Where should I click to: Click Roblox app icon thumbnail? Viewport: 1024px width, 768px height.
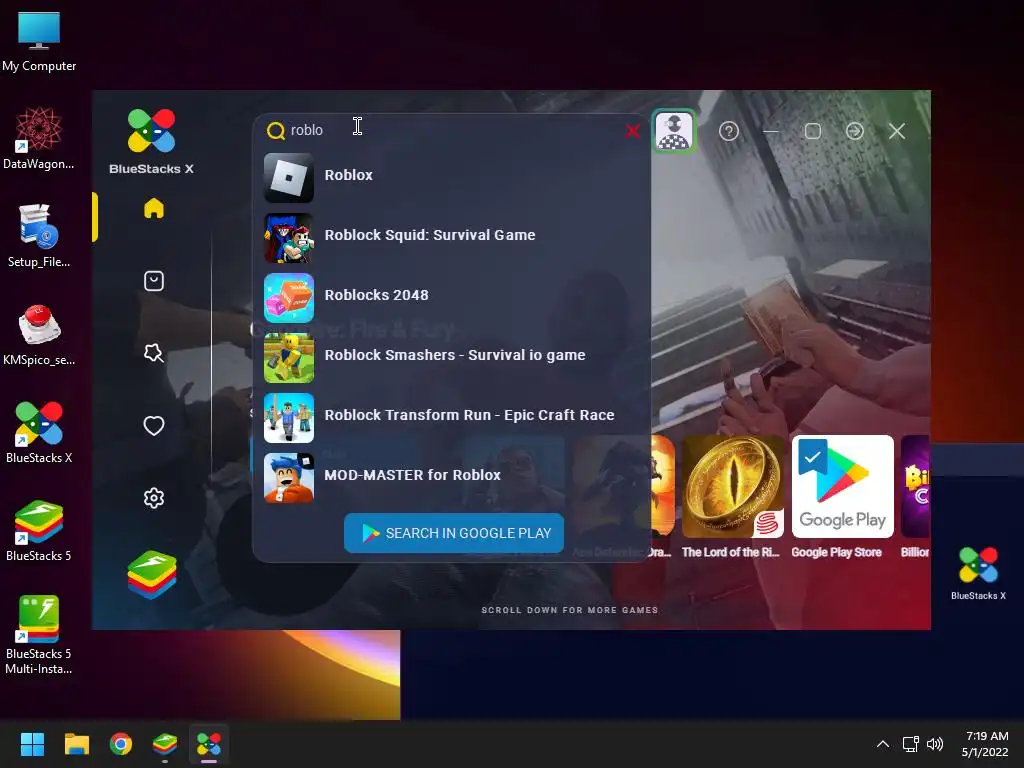289,178
